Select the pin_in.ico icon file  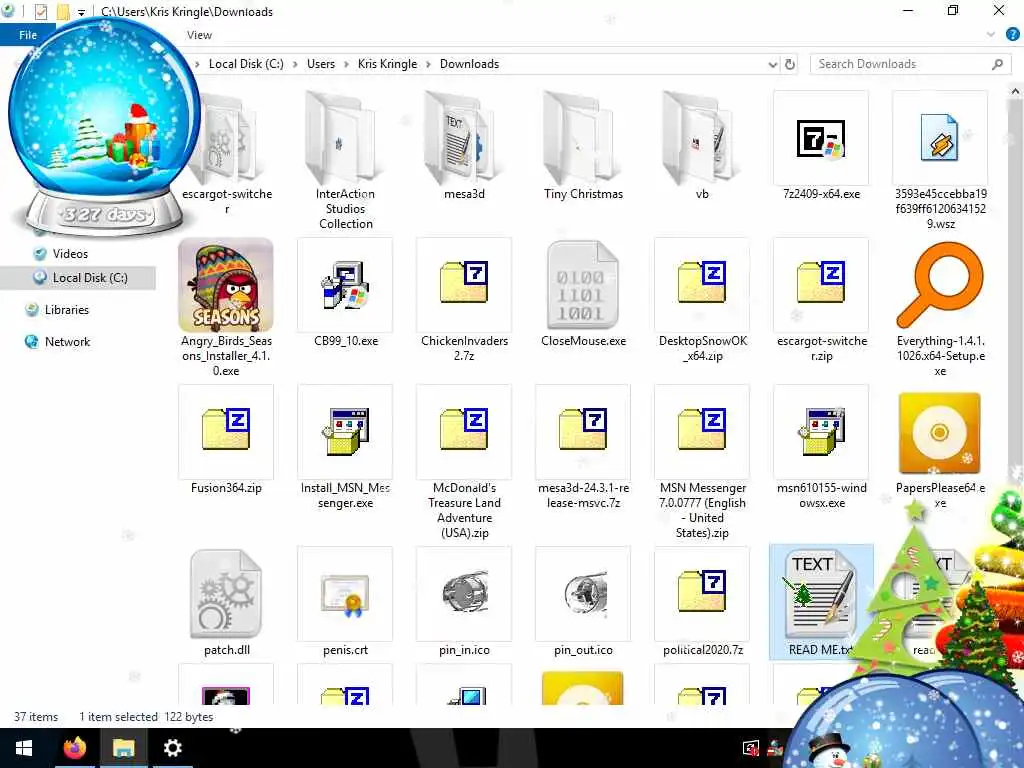point(464,602)
